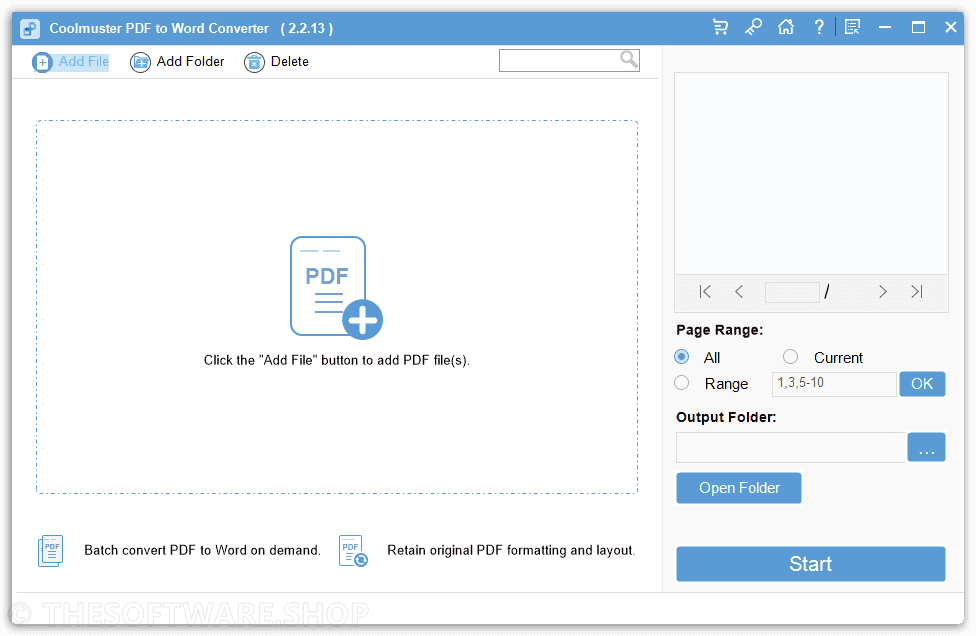Click the batch convert PDF icon
The height and width of the screenshot is (636, 976).
pyautogui.click(x=50, y=551)
